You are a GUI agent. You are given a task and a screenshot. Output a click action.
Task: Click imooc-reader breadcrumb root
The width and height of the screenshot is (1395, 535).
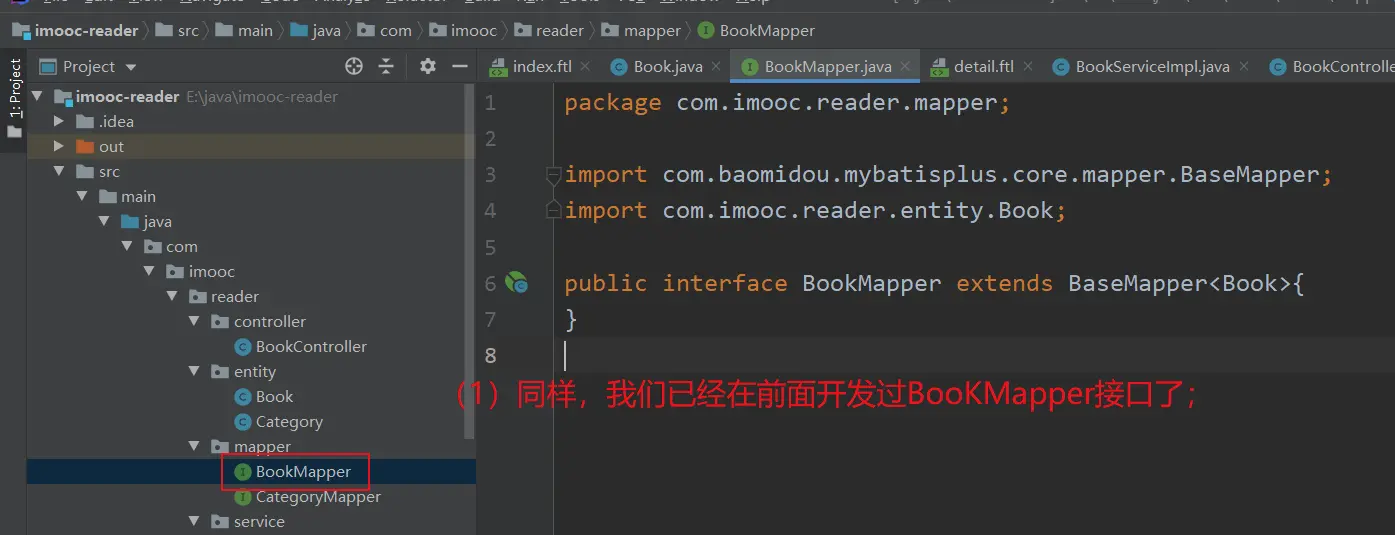tap(85, 31)
